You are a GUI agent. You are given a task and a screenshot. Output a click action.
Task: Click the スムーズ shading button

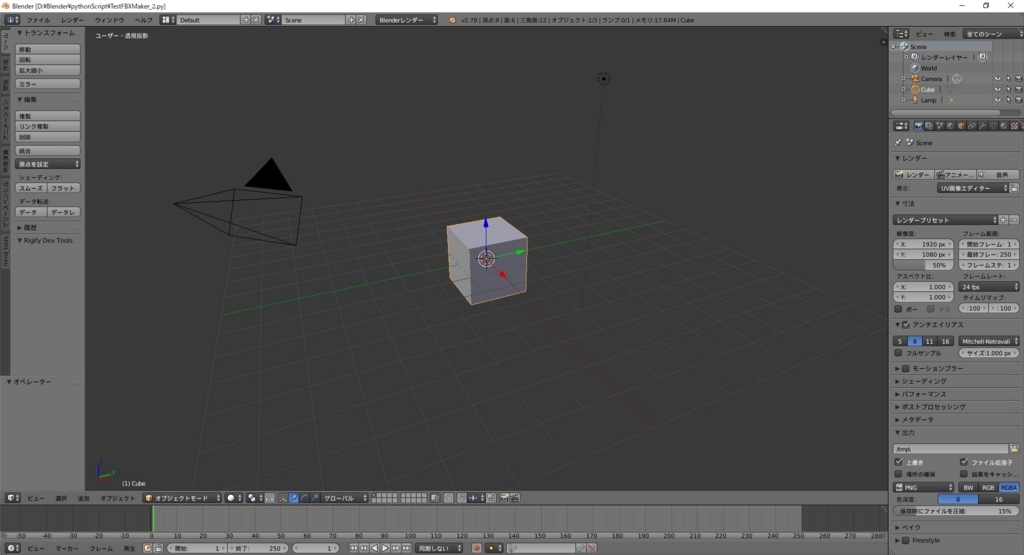click(31, 188)
